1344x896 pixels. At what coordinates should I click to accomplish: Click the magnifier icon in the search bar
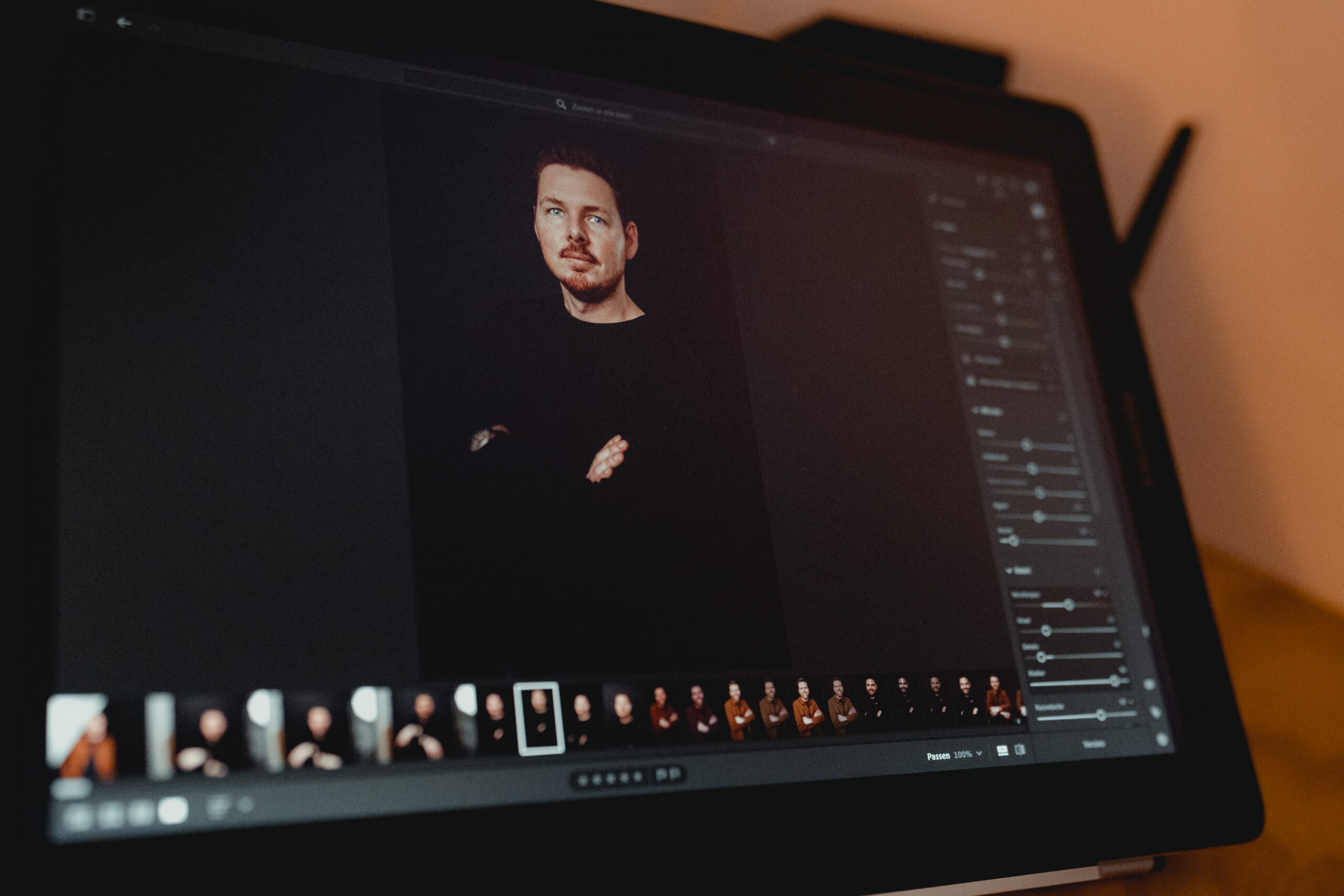tap(561, 104)
